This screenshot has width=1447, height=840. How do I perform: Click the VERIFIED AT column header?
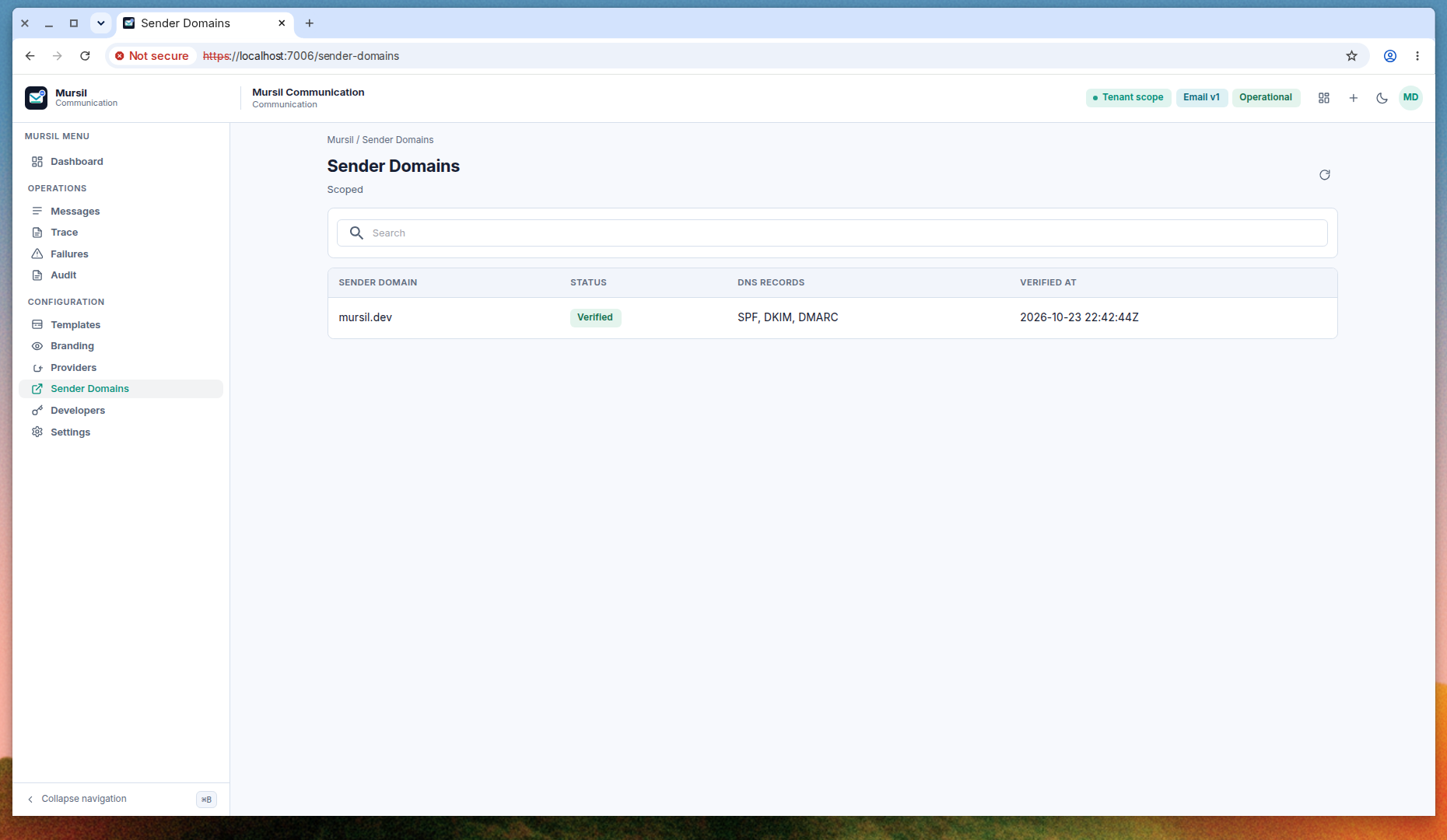tap(1049, 283)
